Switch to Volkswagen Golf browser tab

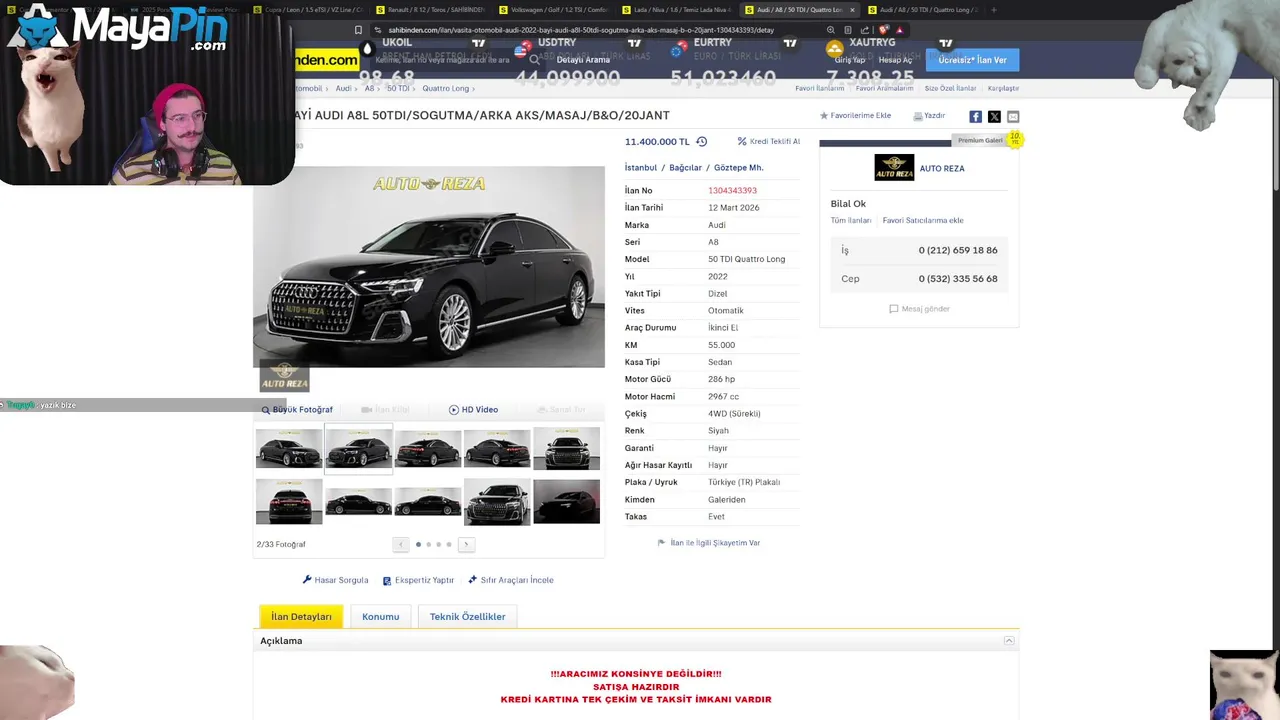[x=553, y=9]
